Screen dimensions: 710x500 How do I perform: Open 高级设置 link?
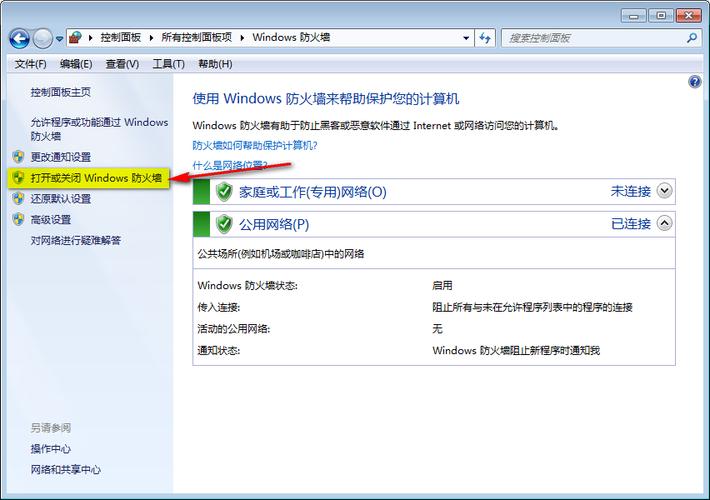click(51, 220)
